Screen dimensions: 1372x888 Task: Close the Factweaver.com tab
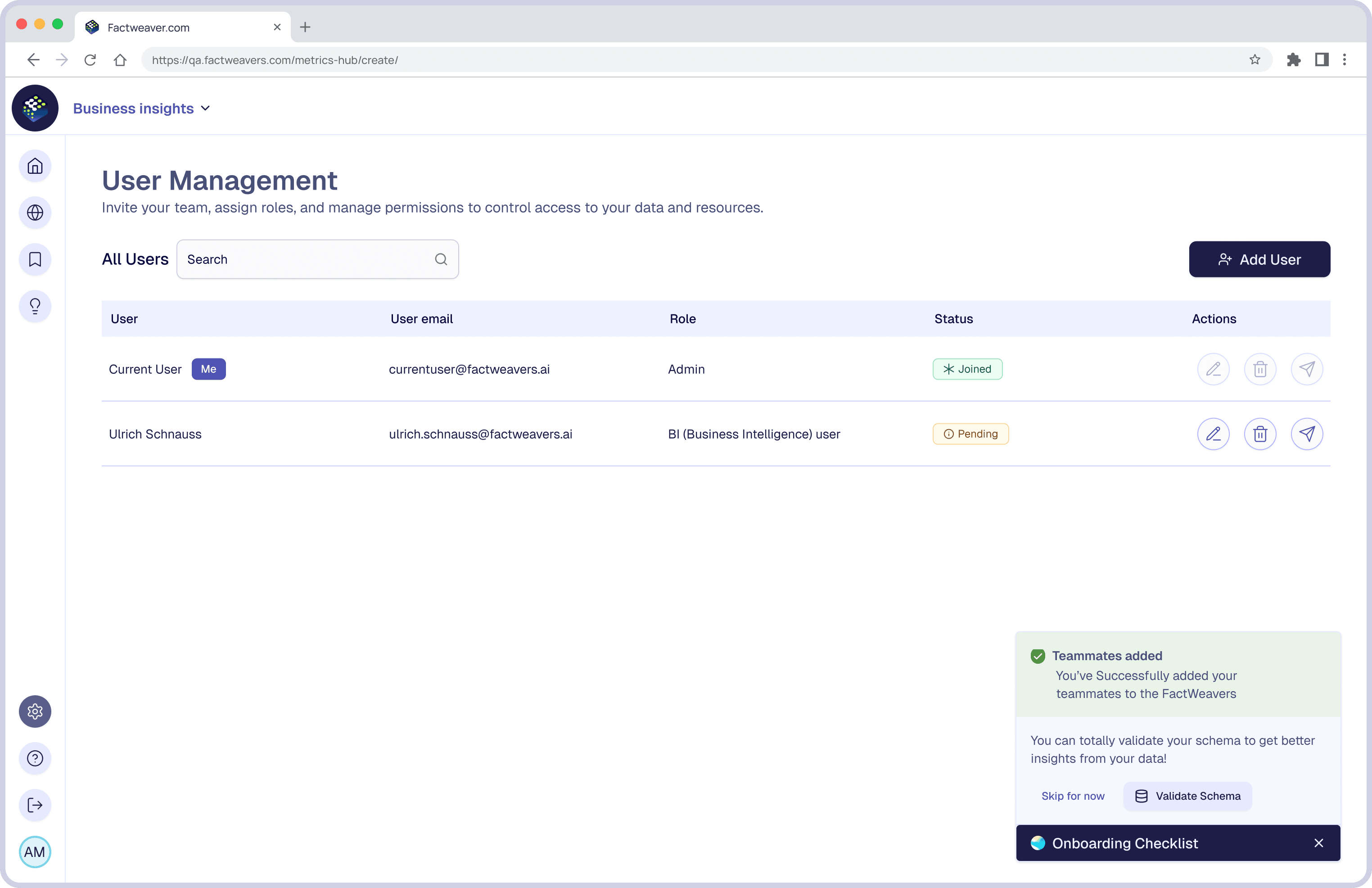tap(277, 27)
